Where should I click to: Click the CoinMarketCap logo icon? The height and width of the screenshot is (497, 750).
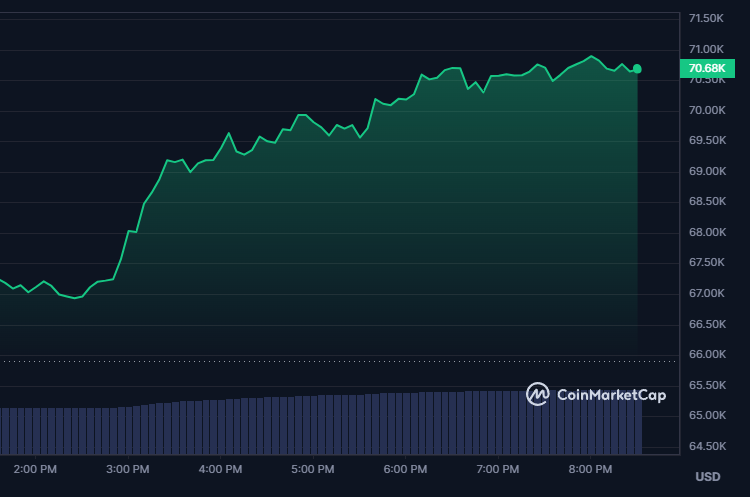tap(538, 394)
